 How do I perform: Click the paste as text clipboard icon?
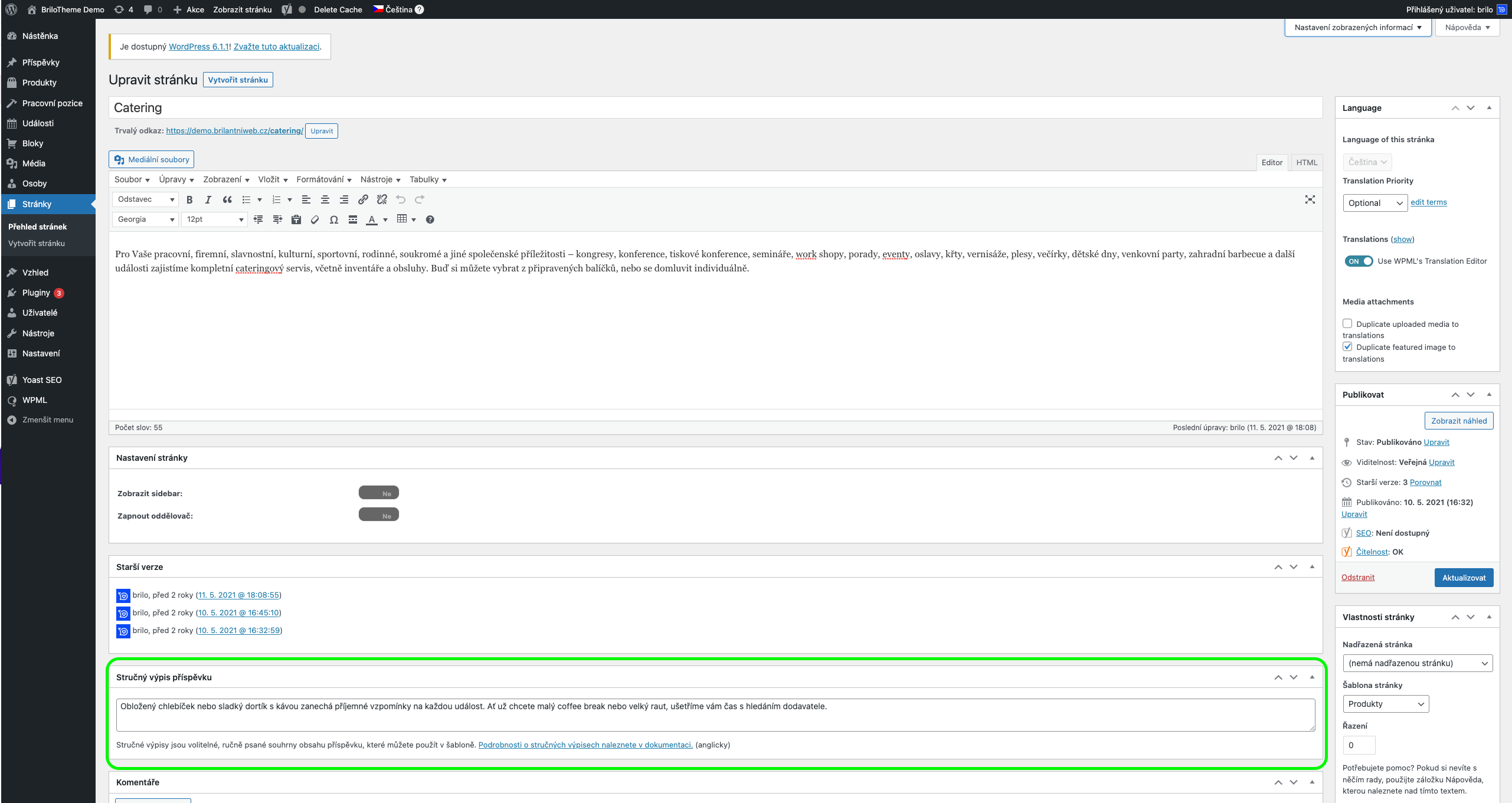(x=296, y=219)
